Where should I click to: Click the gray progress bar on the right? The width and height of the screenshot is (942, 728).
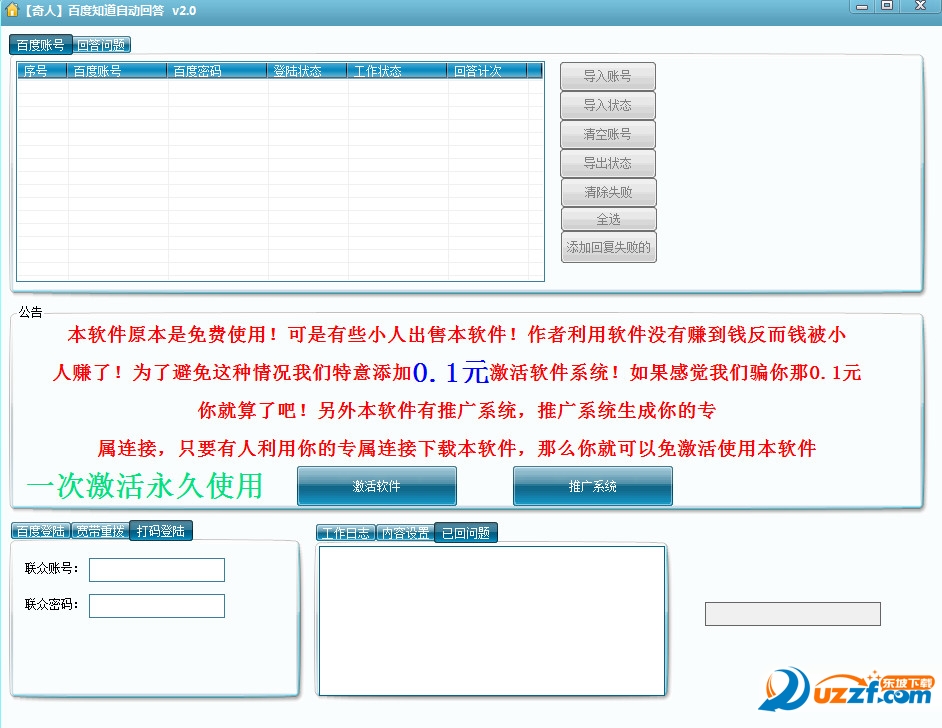click(792, 614)
